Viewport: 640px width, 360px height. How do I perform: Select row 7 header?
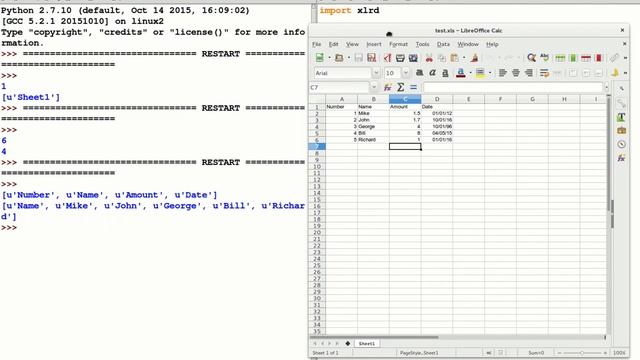tap(317, 147)
